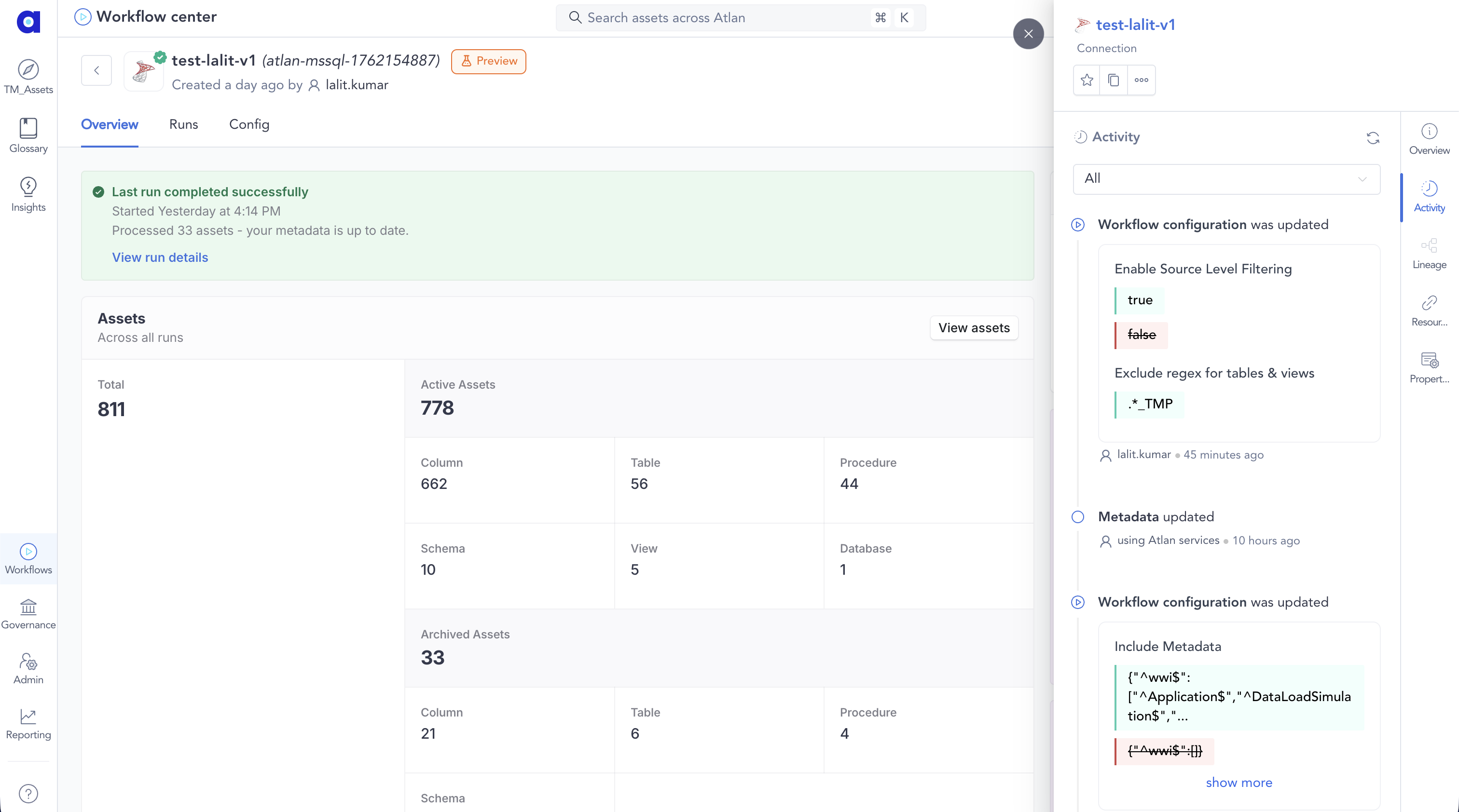Open the Properties panel on the right
Screen dimensions: 1459x812
coord(1430,366)
